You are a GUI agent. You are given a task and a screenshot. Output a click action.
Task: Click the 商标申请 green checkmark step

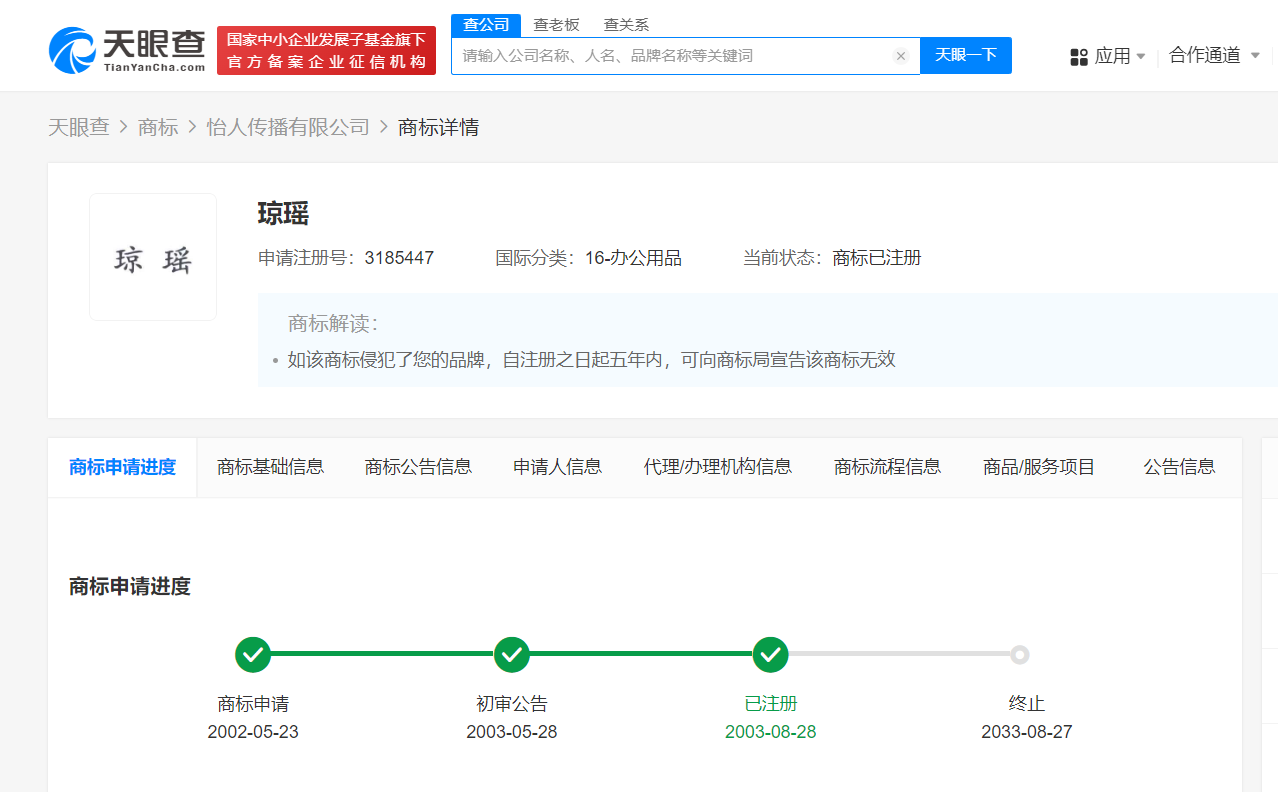(x=253, y=655)
